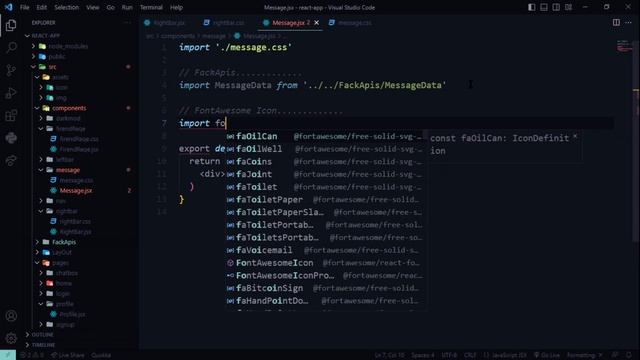
Task: Open Explorer panel more actions ellipsis
Action: (128, 23)
